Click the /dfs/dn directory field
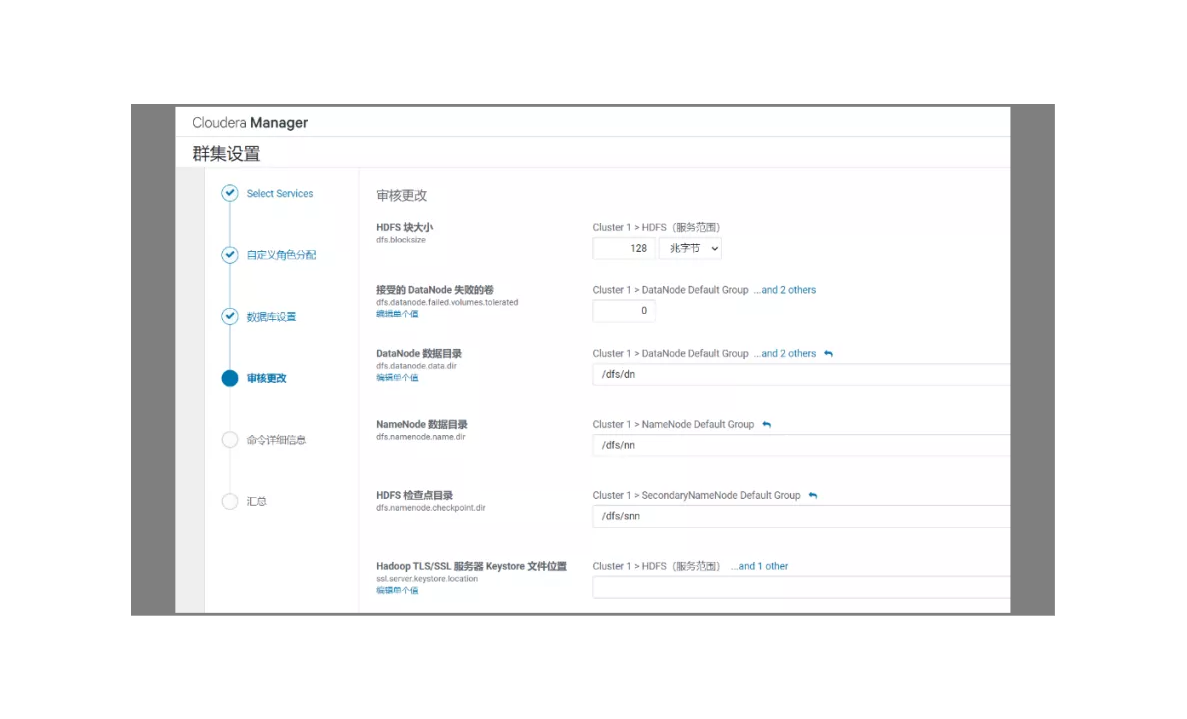 point(801,375)
